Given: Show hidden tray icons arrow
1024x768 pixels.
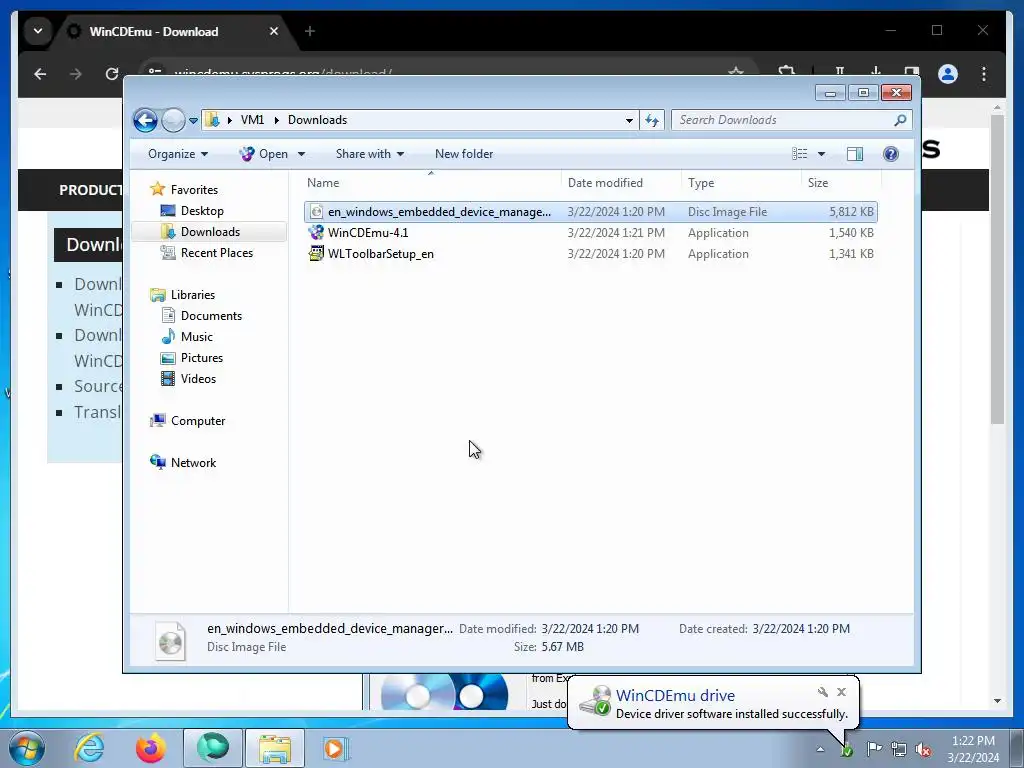Looking at the screenshot, I should (820, 750).
